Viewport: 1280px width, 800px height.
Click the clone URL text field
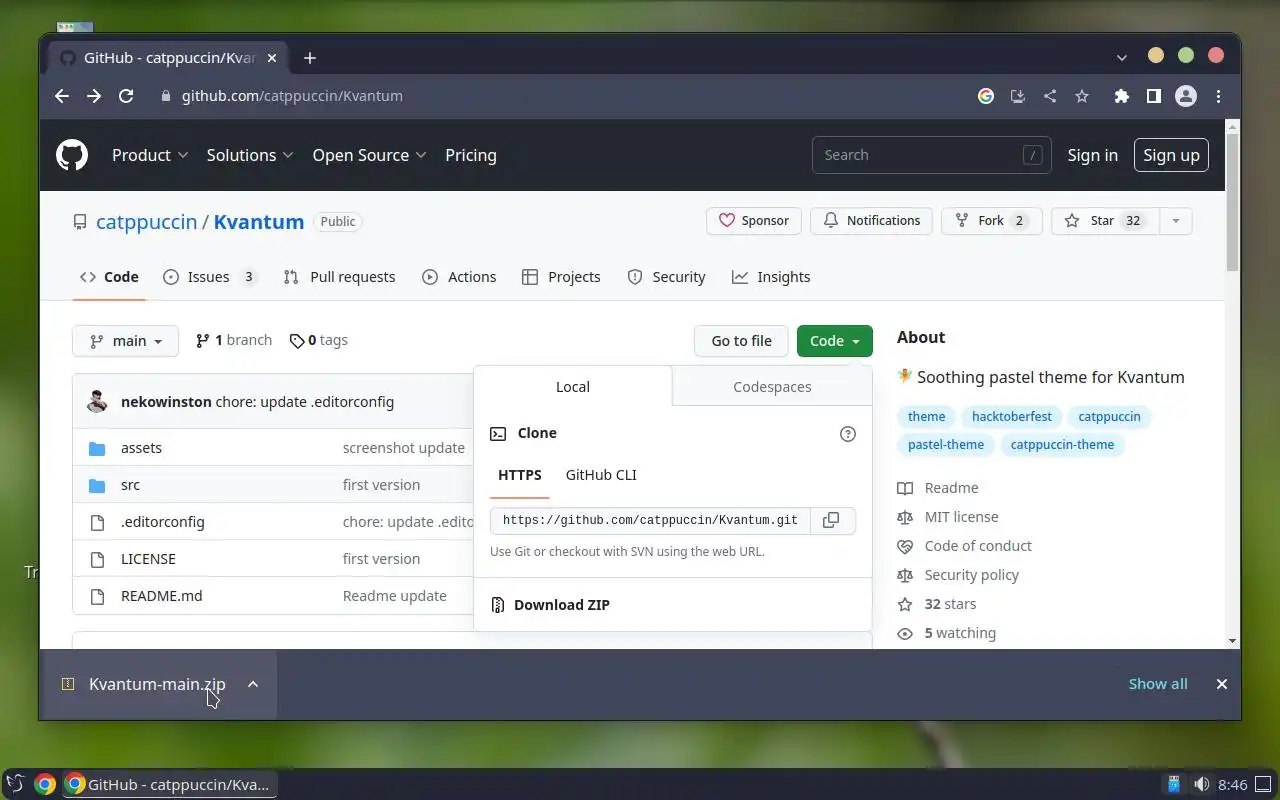pyautogui.click(x=650, y=520)
